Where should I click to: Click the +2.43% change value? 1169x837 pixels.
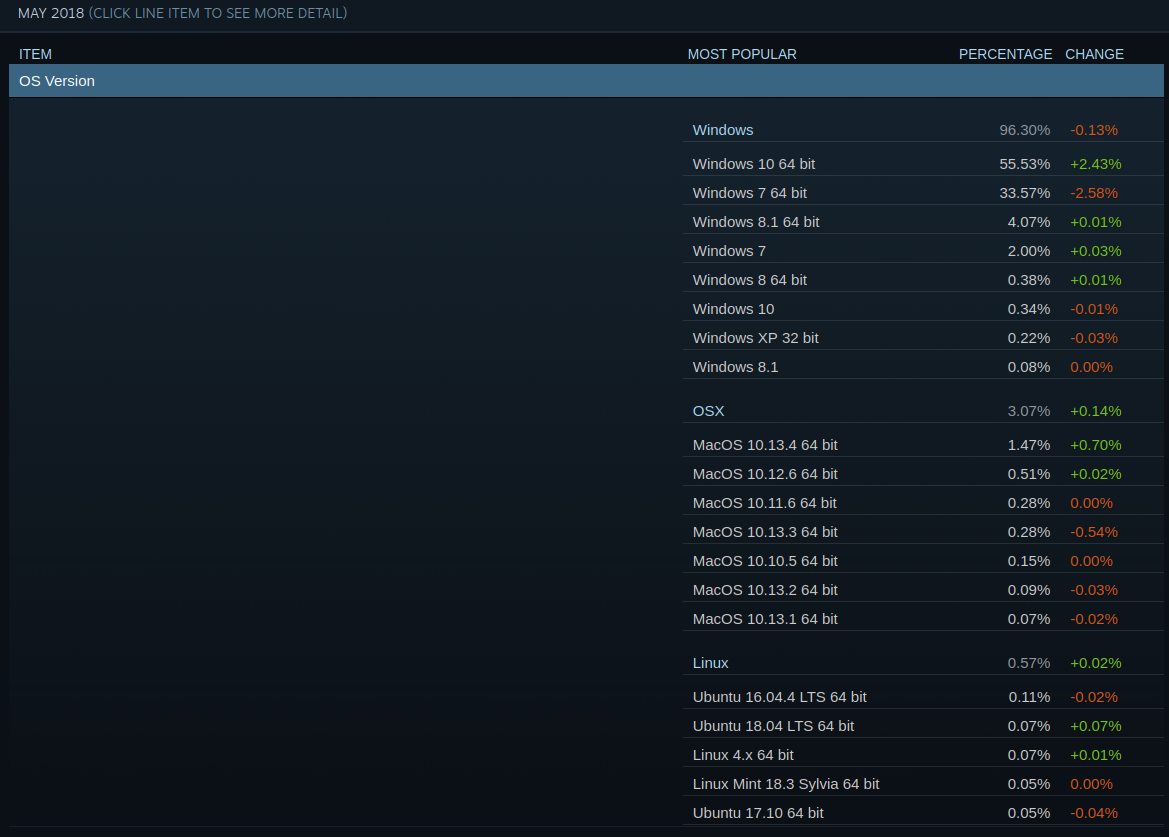[1095, 164]
